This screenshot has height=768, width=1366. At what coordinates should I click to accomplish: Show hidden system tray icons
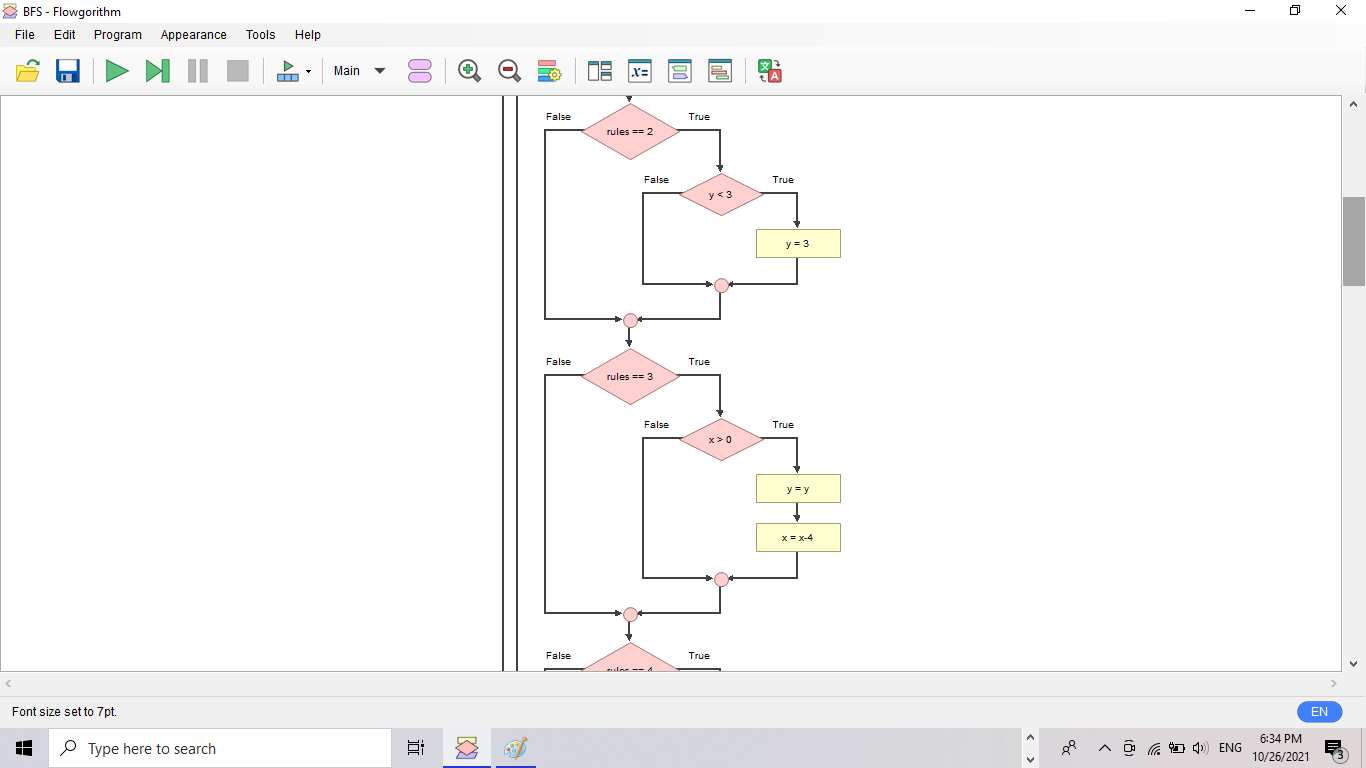[1104, 748]
